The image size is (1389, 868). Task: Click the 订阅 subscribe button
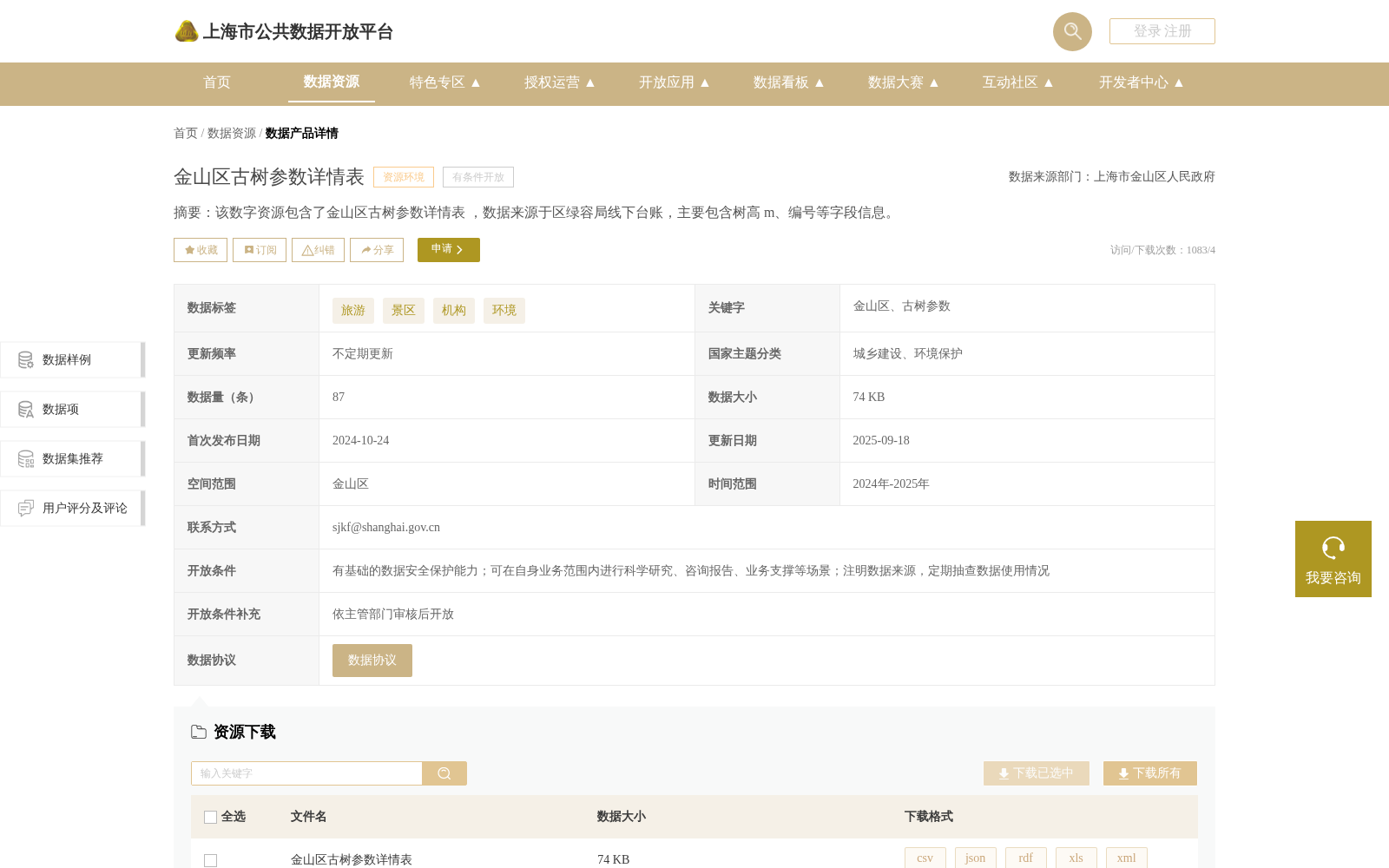(260, 250)
